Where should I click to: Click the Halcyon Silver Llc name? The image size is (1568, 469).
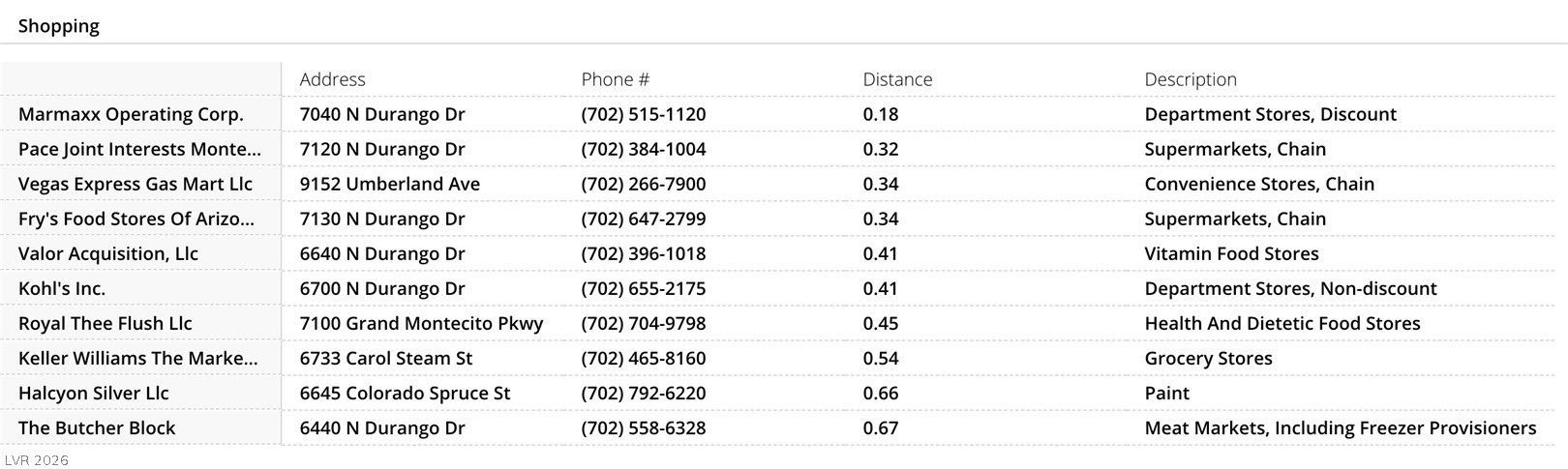(93, 393)
